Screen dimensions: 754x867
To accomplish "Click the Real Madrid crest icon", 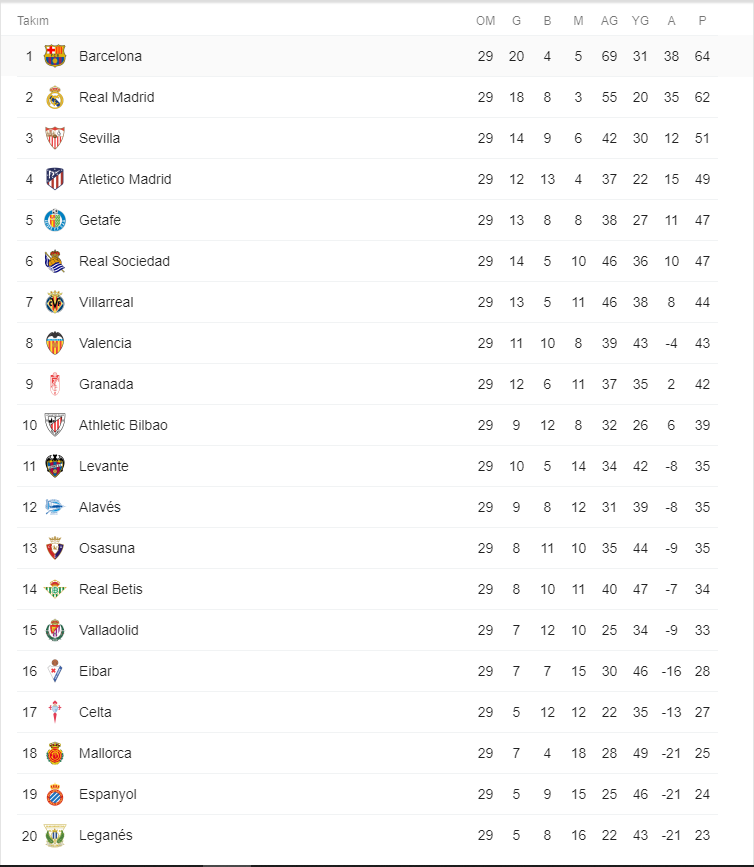I will point(55,97).
